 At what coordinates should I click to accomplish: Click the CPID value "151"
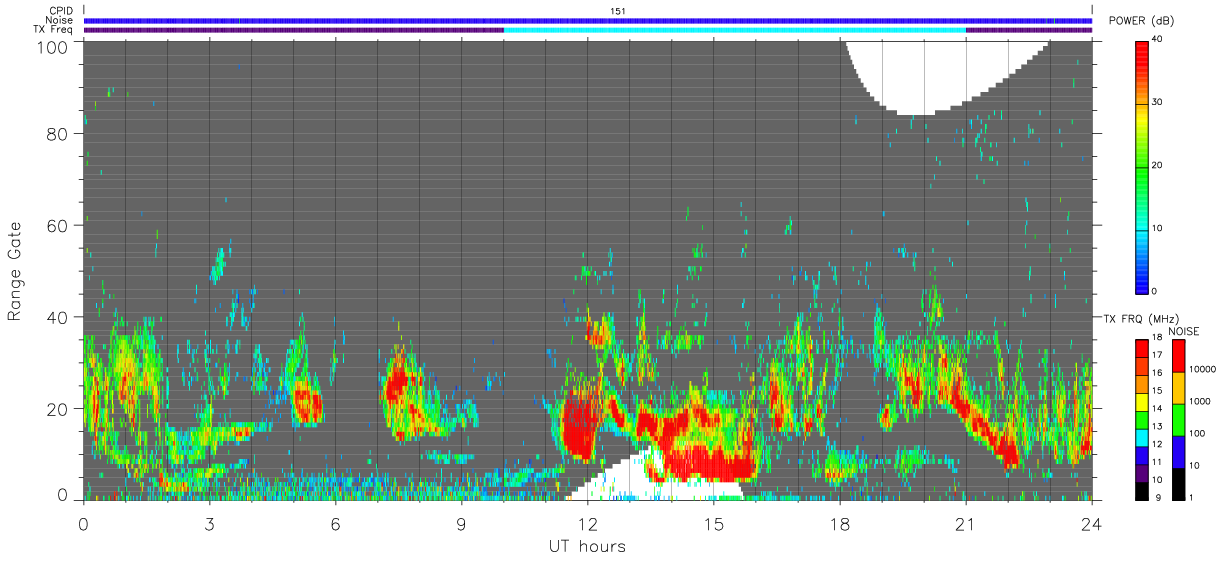(x=618, y=11)
